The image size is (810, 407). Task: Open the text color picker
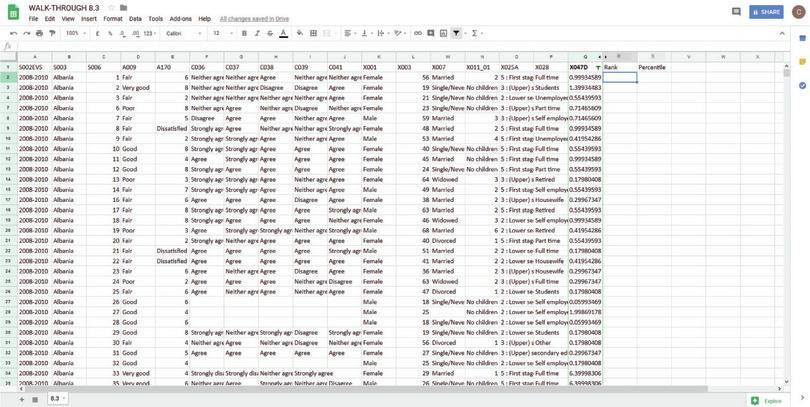pos(283,33)
